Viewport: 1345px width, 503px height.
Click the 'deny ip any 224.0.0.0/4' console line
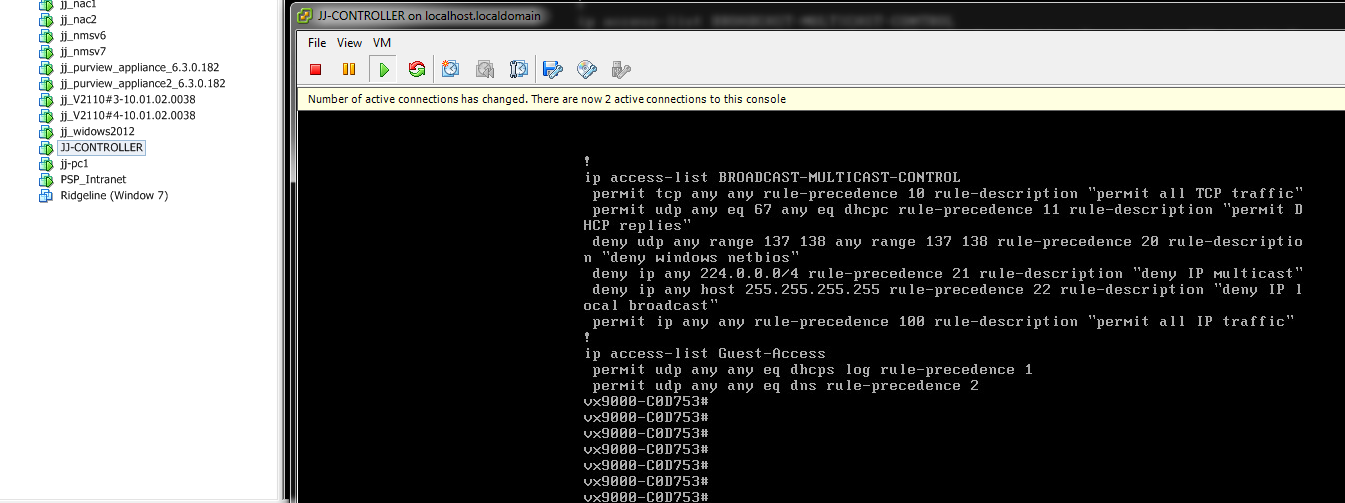[948, 273]
